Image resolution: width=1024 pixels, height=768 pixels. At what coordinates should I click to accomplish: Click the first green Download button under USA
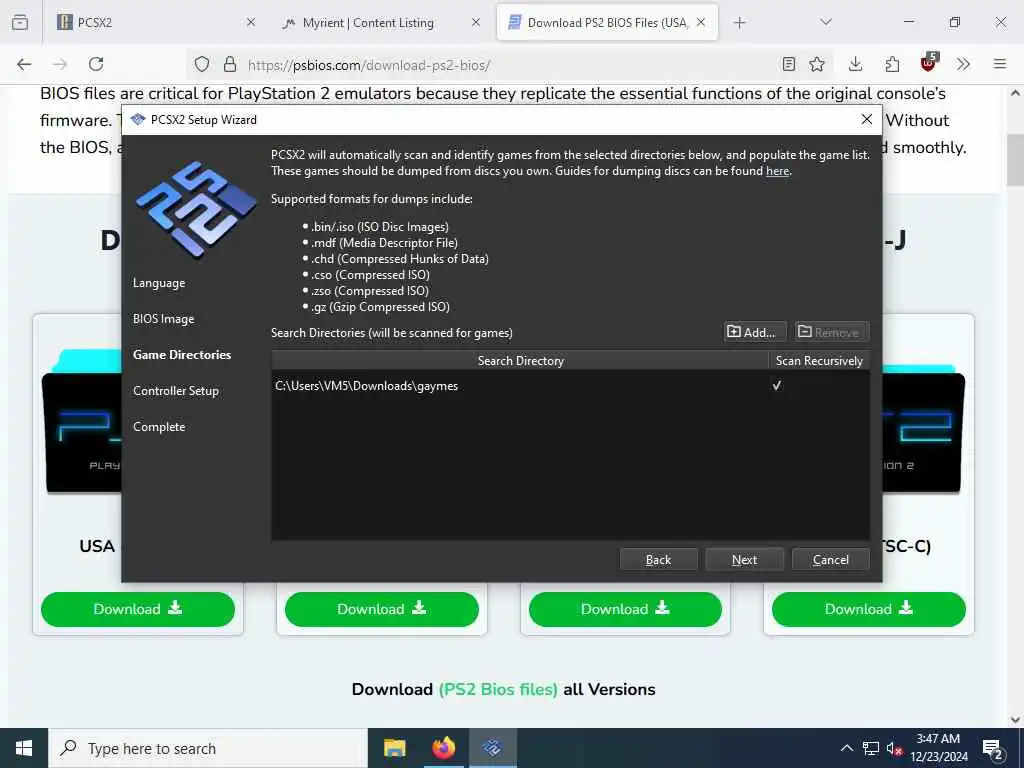(138, 609)
